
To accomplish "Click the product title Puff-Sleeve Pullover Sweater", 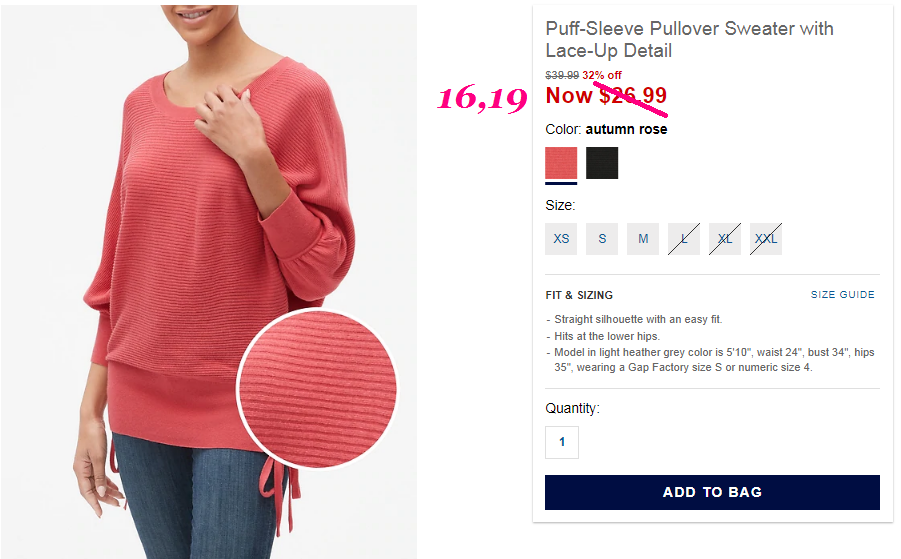I will (689, 40).
